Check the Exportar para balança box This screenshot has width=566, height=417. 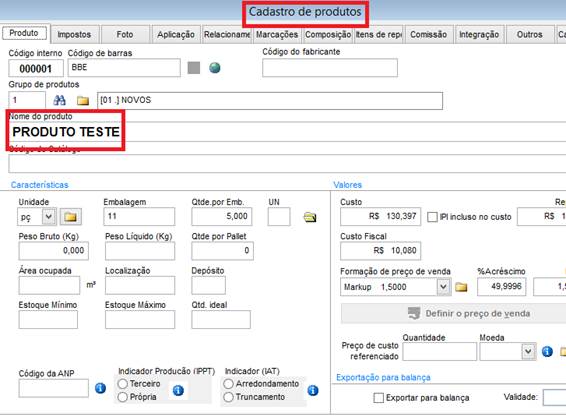pyautogui.click(x=379, y=398)
